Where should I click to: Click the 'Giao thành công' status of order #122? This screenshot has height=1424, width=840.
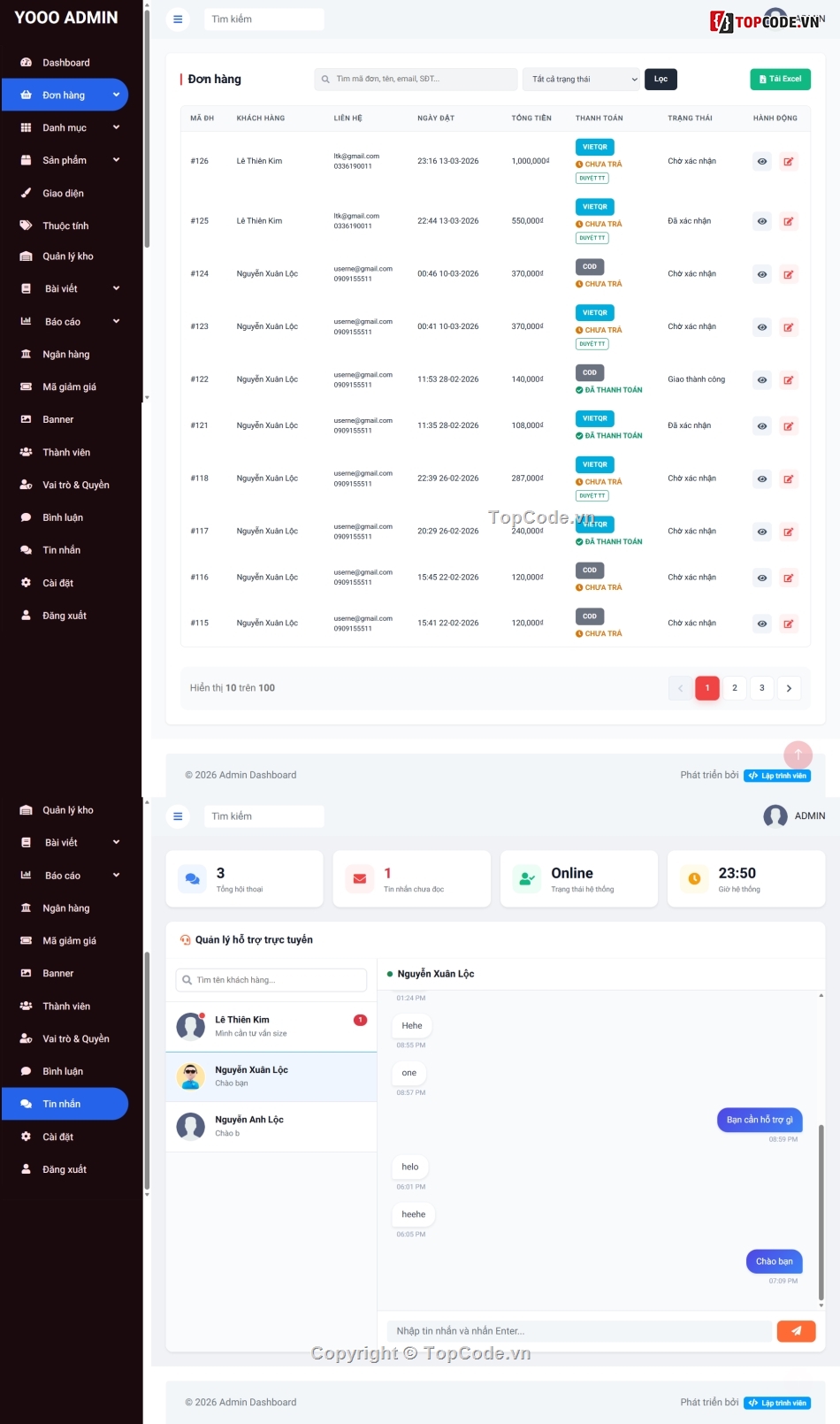coord(697,379)
